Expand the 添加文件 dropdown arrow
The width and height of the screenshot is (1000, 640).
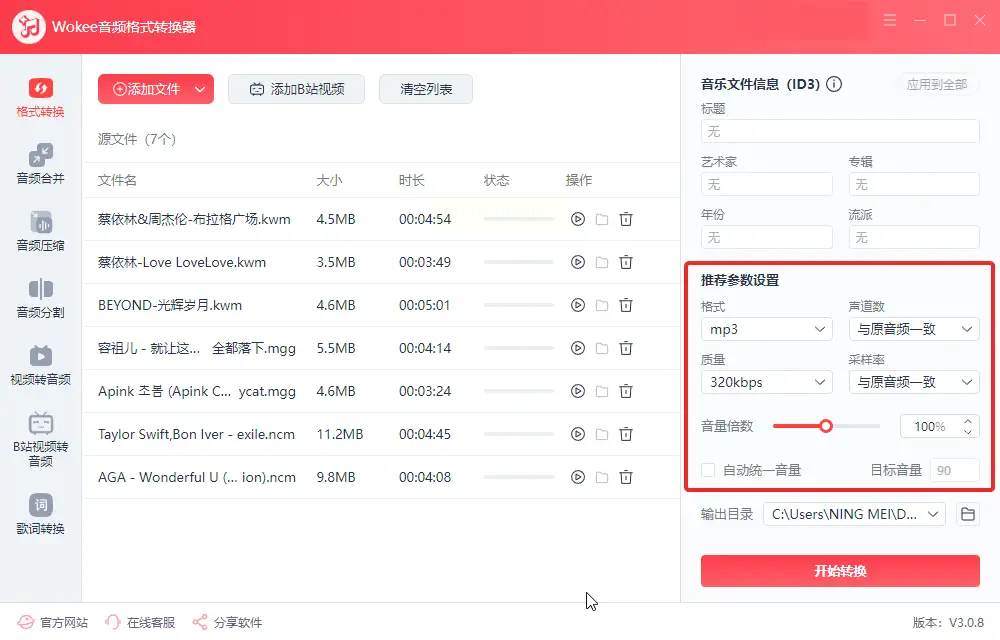pyautogui.click(x=200, y=89)
